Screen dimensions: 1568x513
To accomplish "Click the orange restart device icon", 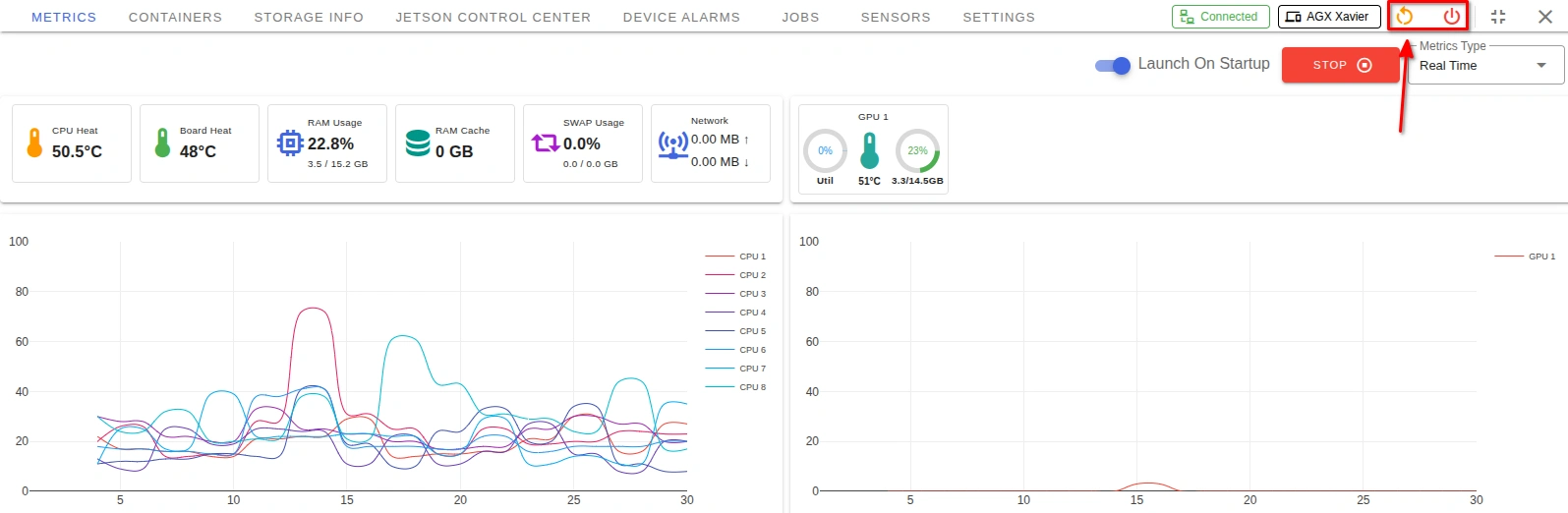I will [x=1405, y=17].
